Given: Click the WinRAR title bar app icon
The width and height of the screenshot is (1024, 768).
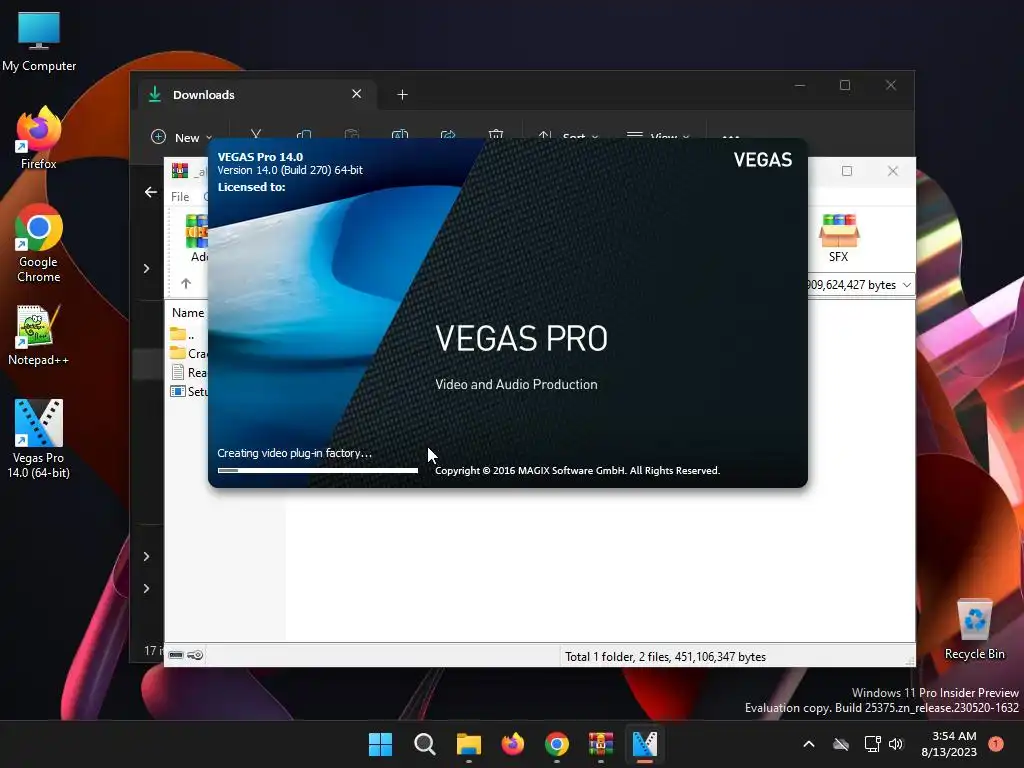Looking at the screenshot, I should pyautogui.click(x=180, y=171).
